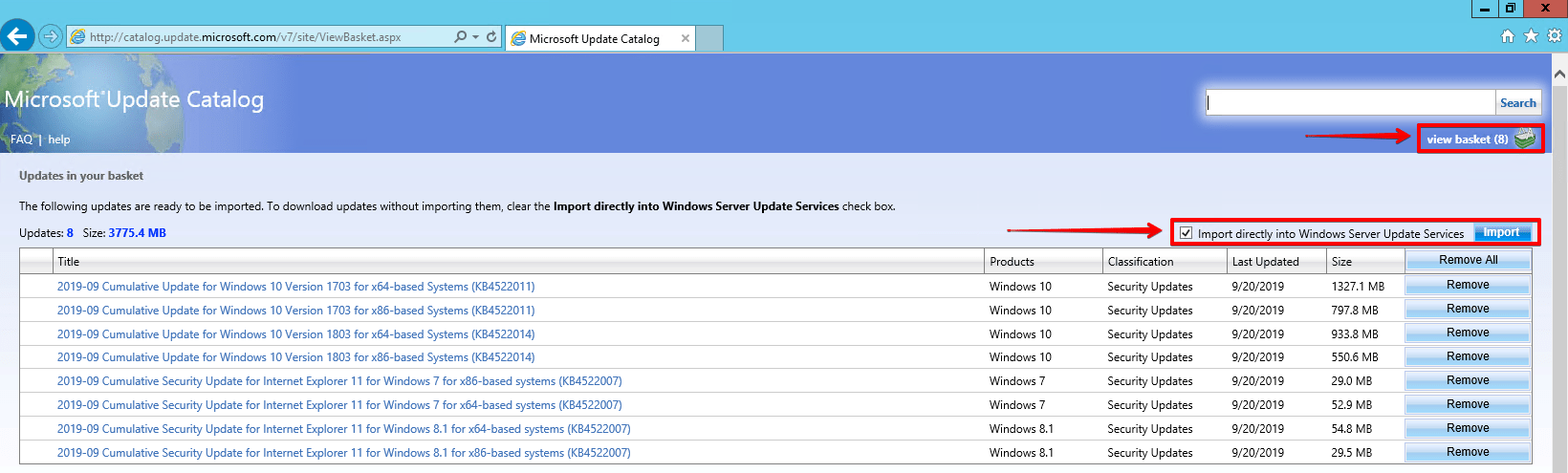1568x473 pixels.
Task: Click the Import button
Action: (1501, 232)
